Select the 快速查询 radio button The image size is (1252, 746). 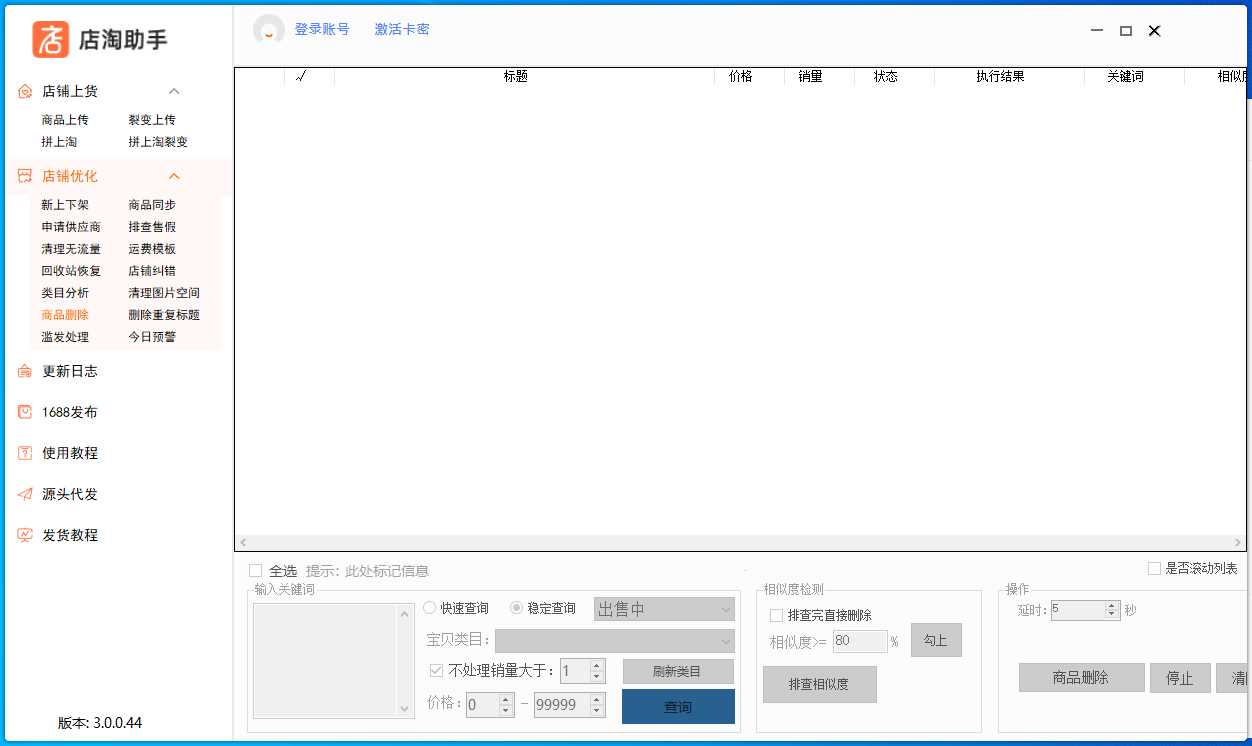pos(429,608)
